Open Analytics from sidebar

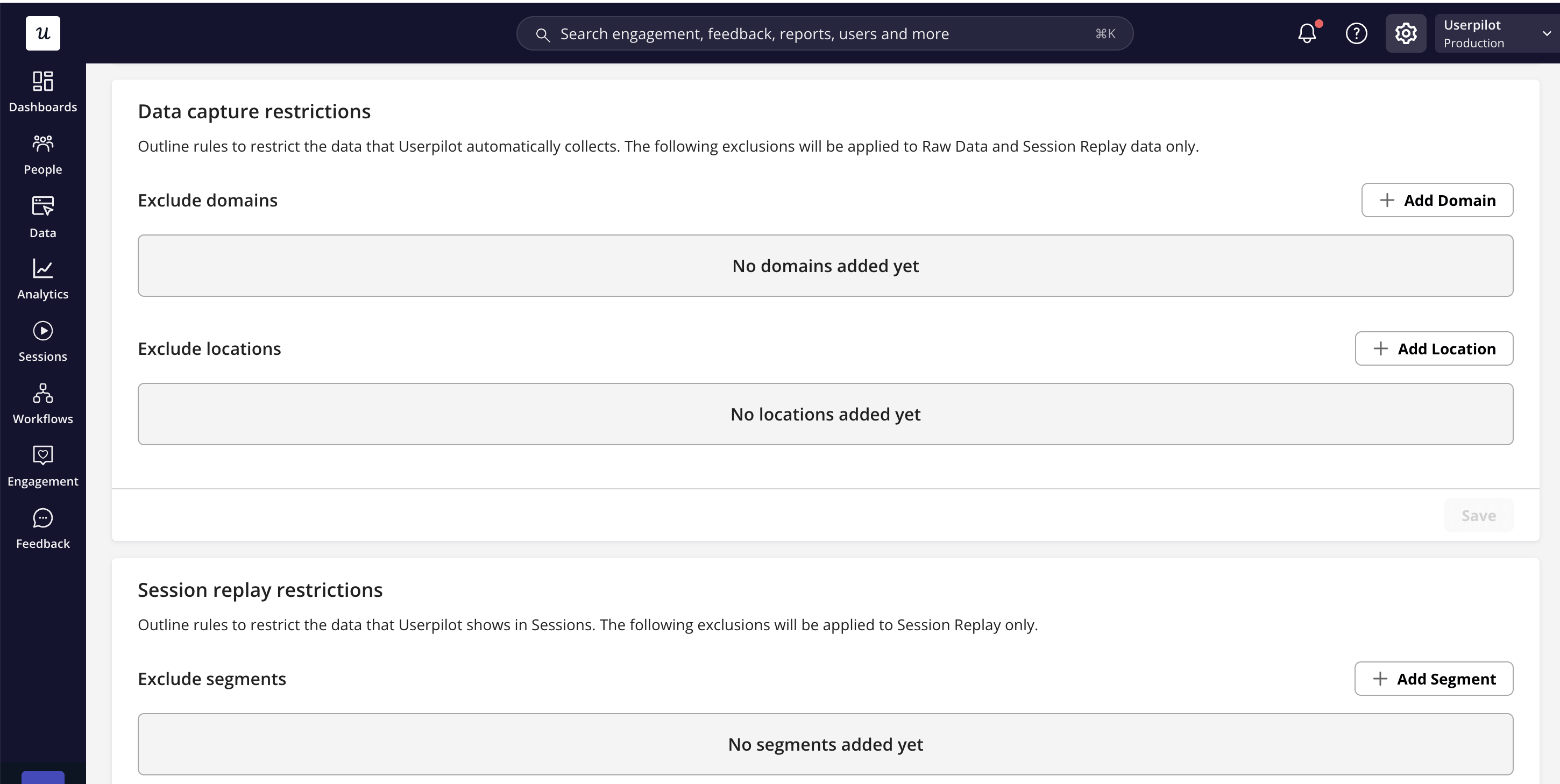coord(42,280)
